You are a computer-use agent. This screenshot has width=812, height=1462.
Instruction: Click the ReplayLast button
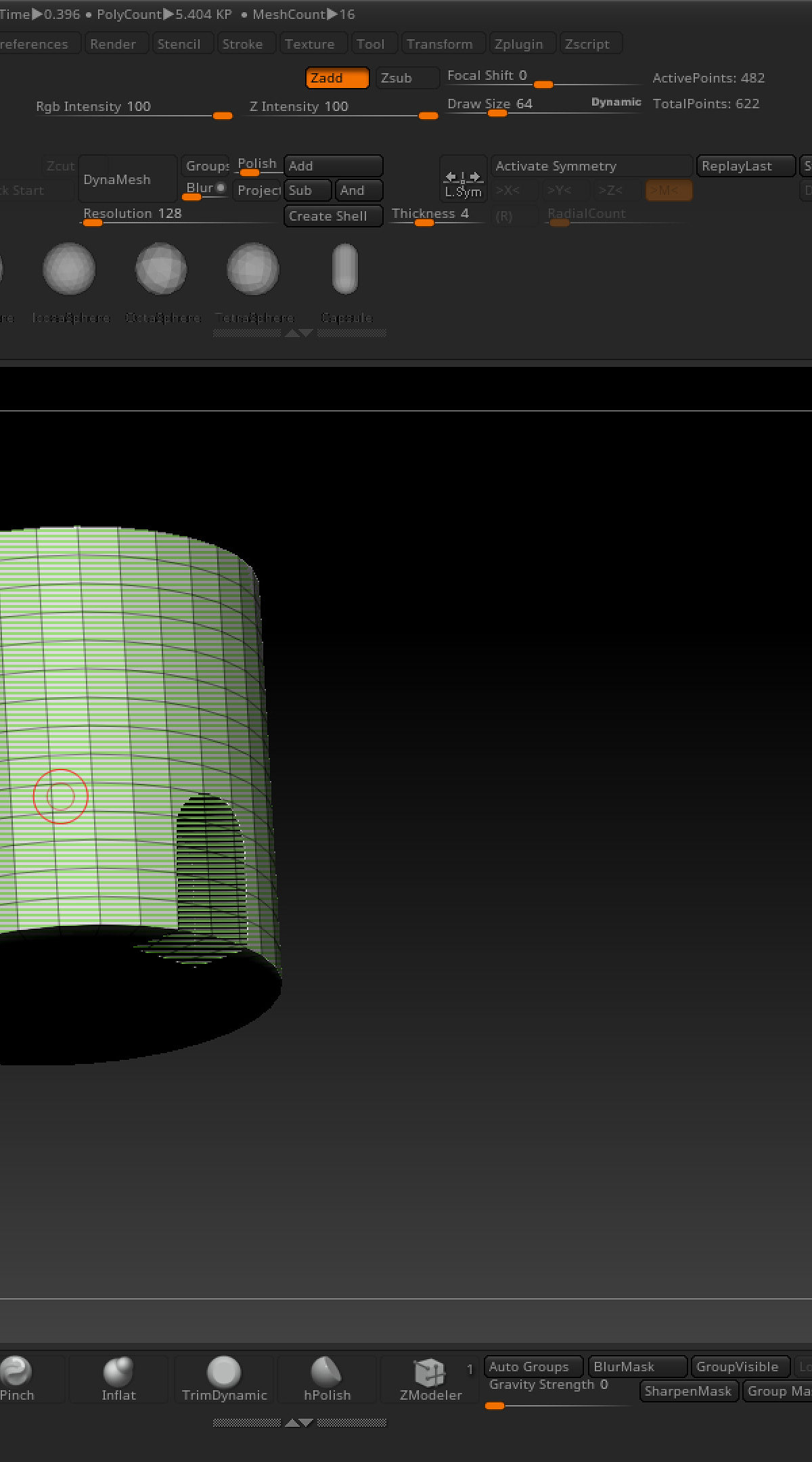tap(746, 166)
